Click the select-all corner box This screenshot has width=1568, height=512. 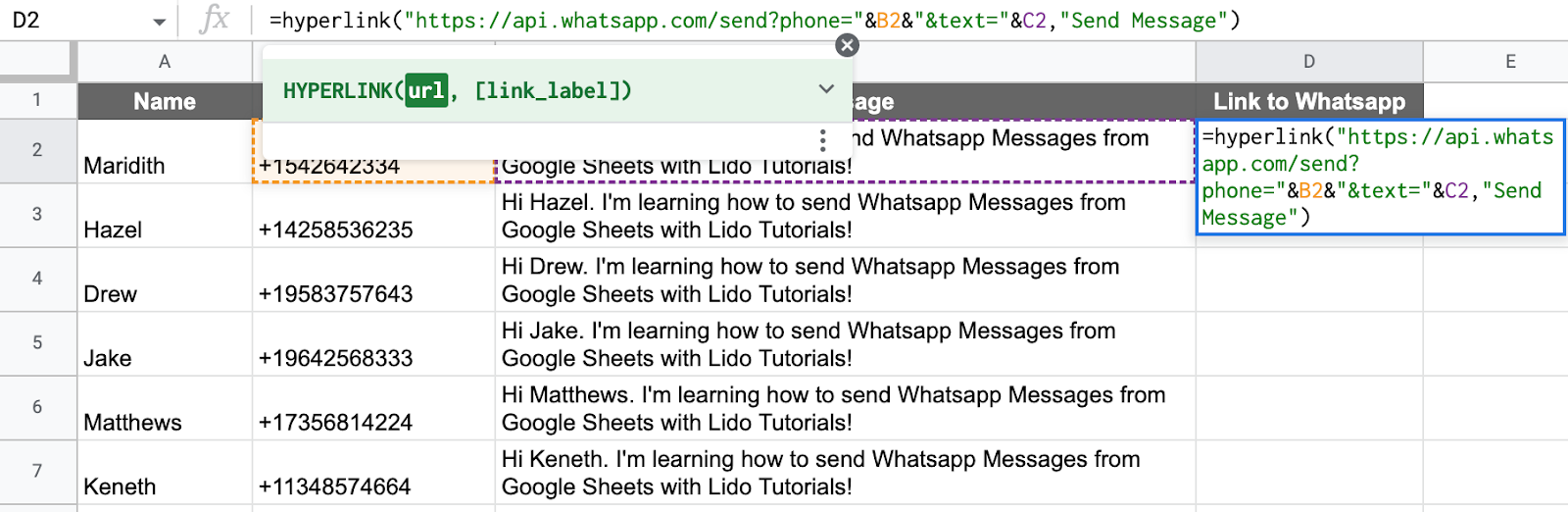(37, 62)
